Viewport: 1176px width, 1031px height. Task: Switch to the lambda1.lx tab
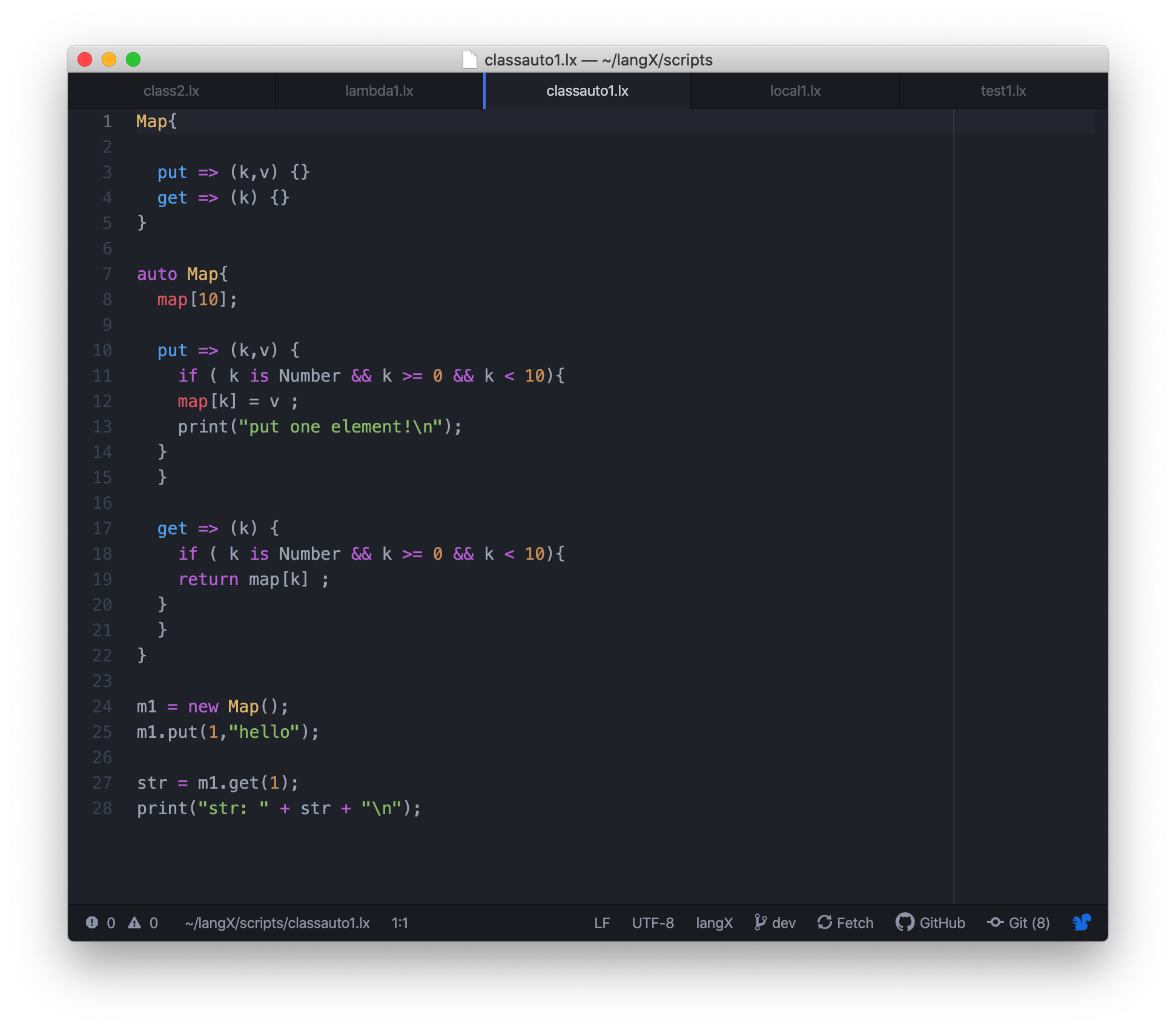pyautogui.click(x=379, y=91)
